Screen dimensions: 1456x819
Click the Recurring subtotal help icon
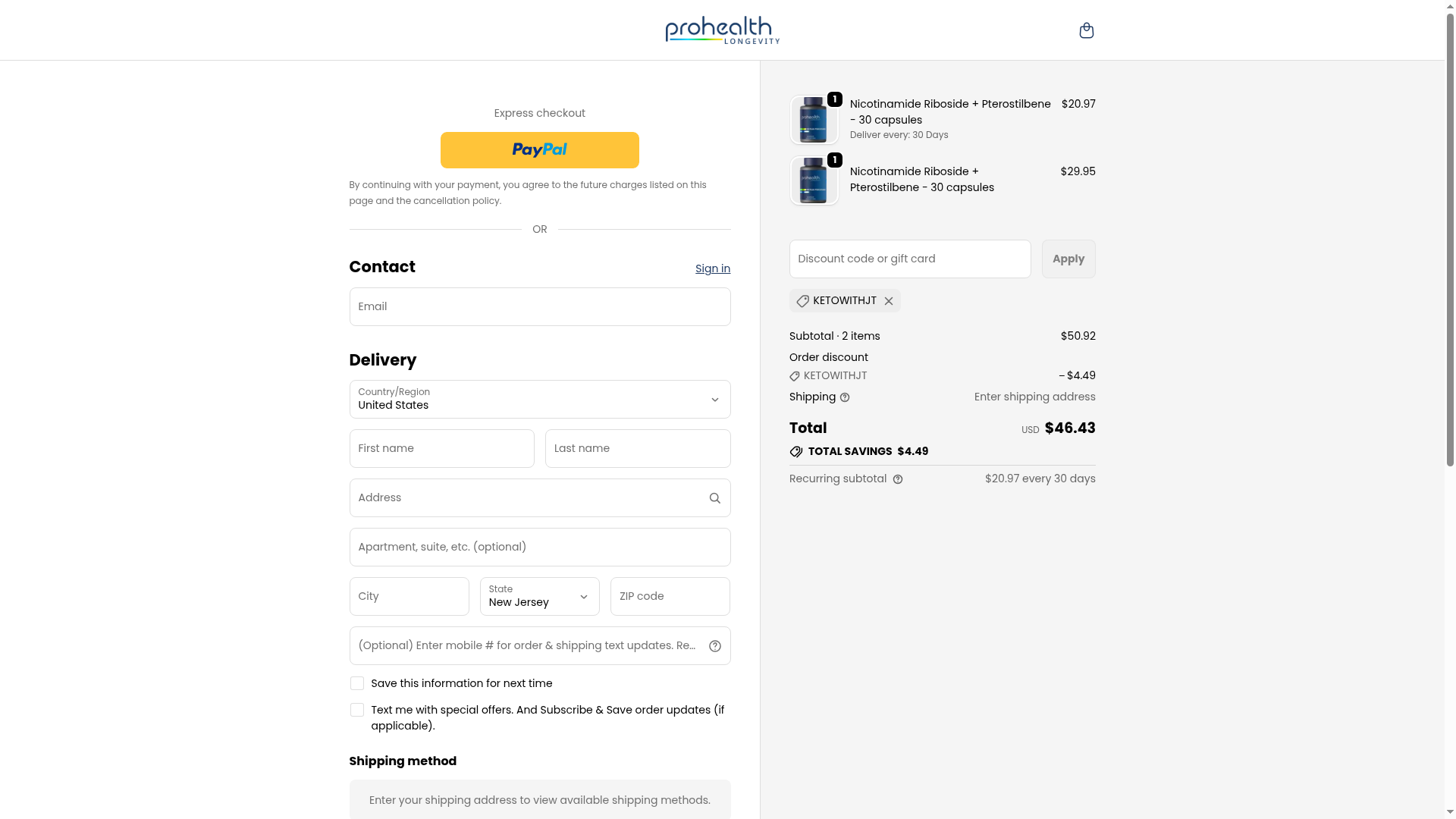898,479
